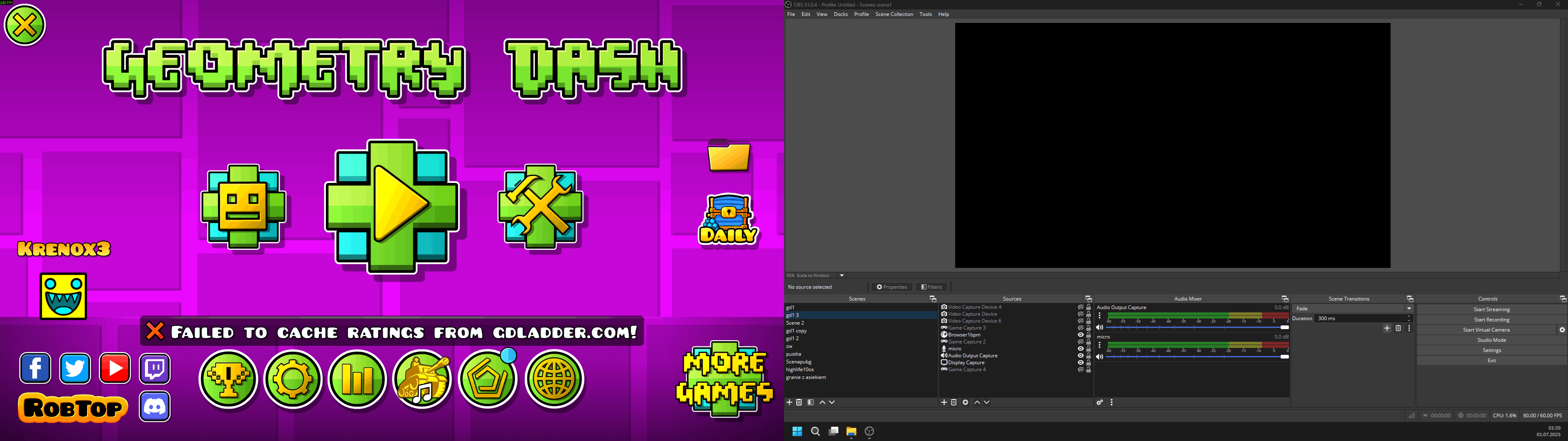Open the Scene Collection menu

pyautogui.click(x=894, y=15)
